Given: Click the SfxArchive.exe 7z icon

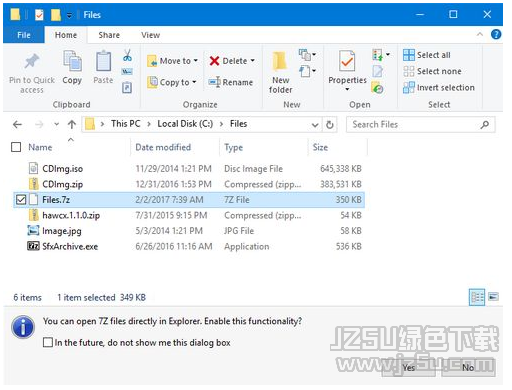Looking at the screenshot, I should point(33,246).
